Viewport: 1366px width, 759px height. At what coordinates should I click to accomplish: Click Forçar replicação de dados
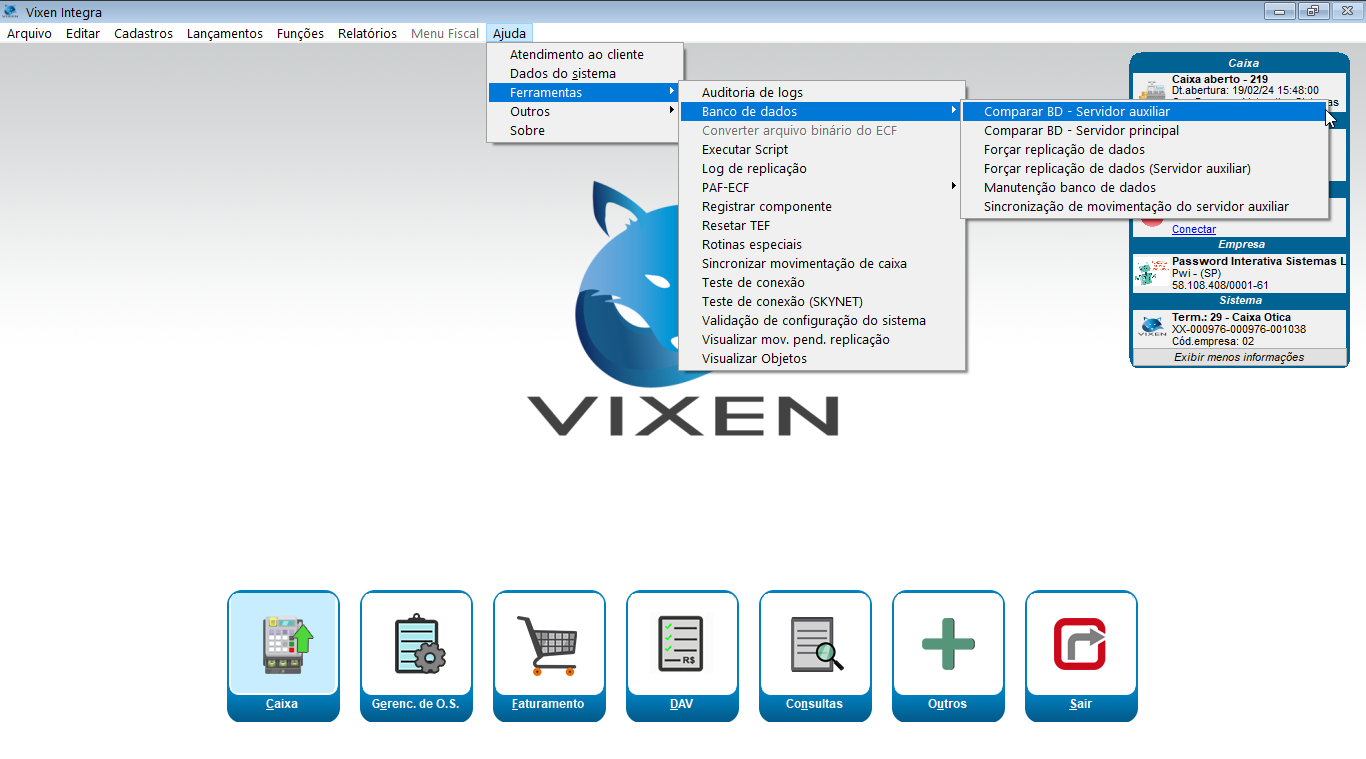tap(1064, 150)
